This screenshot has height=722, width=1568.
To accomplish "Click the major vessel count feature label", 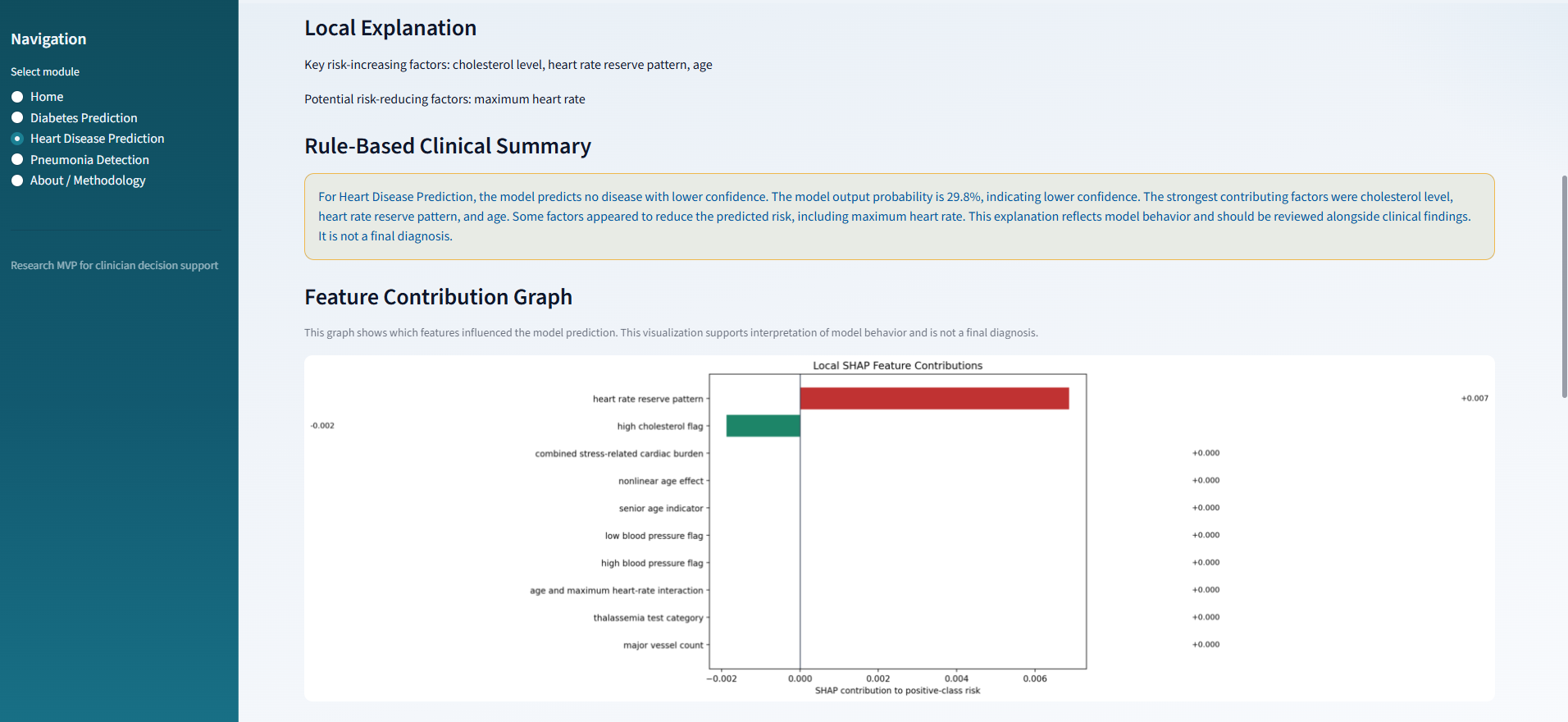I will 663,645.
